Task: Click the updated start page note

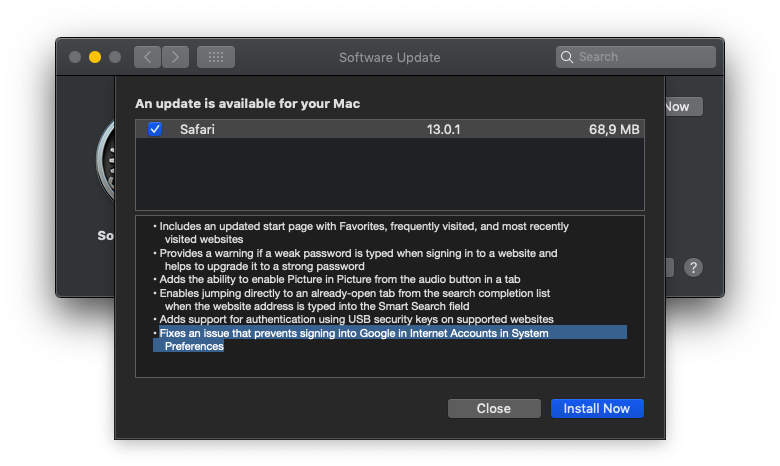Action: click(x=364, y=233)
